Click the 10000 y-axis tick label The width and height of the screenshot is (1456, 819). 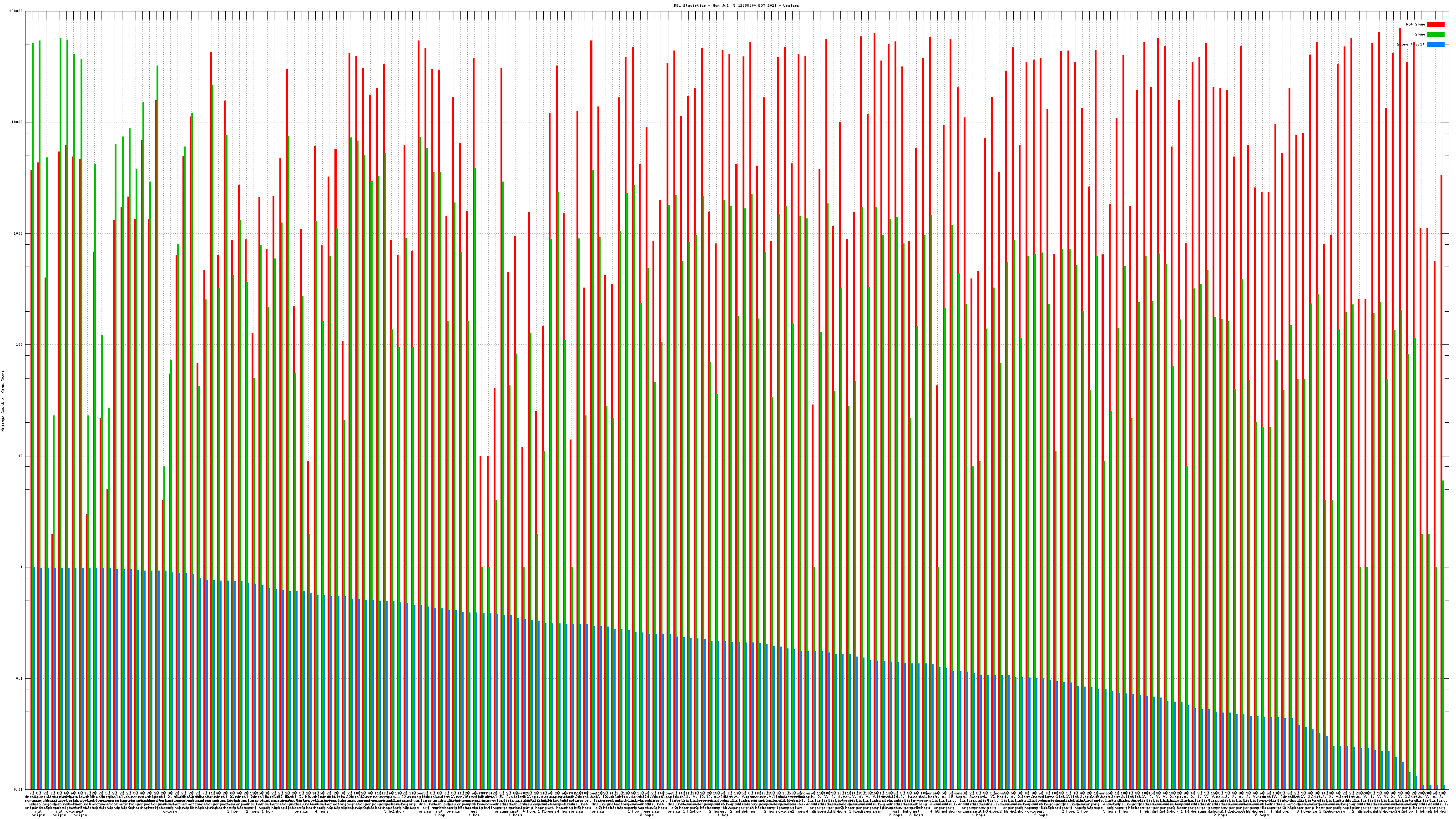point(18,123)
